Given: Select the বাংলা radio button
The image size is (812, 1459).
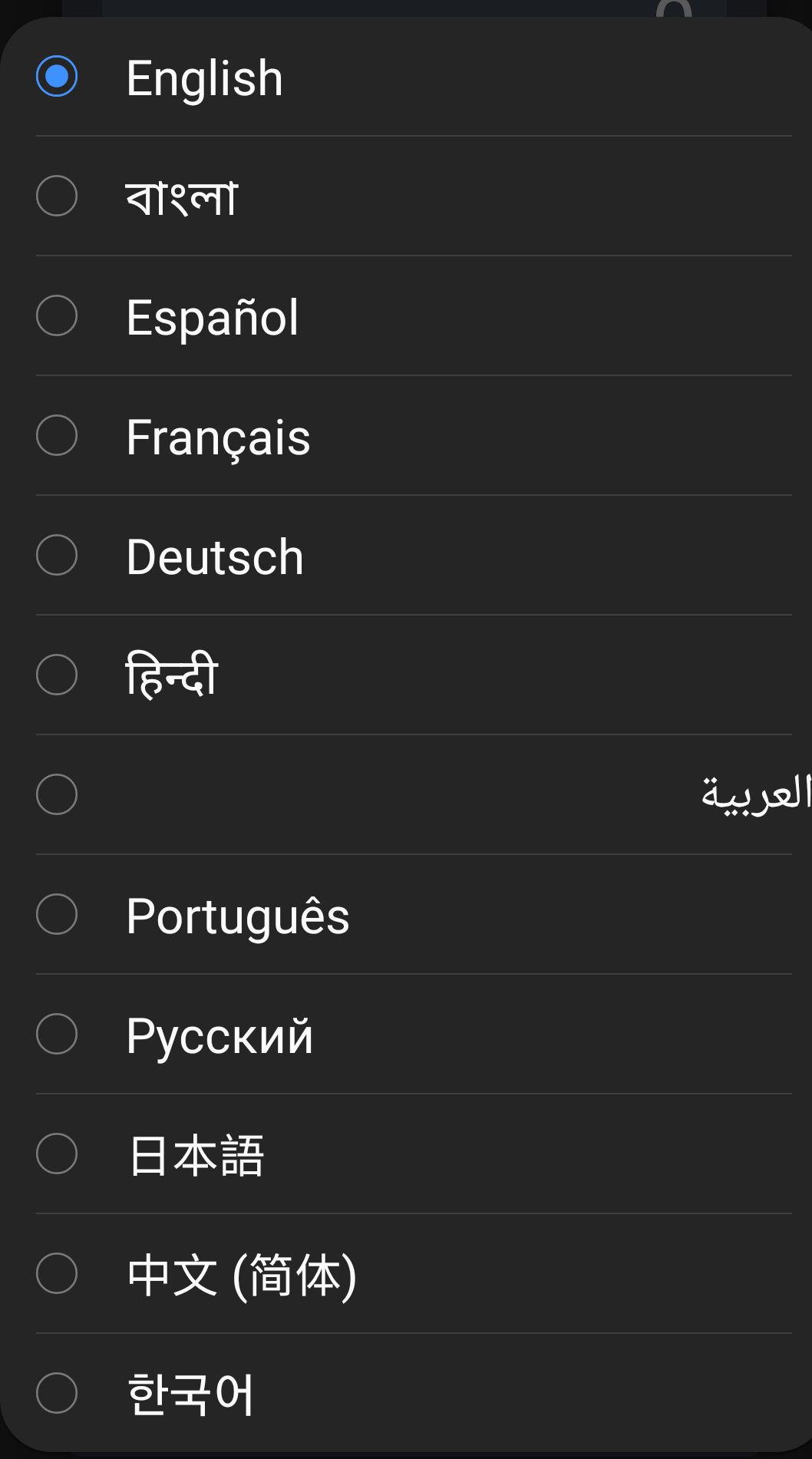Looking at the screenshot, I should pos(57,196).
